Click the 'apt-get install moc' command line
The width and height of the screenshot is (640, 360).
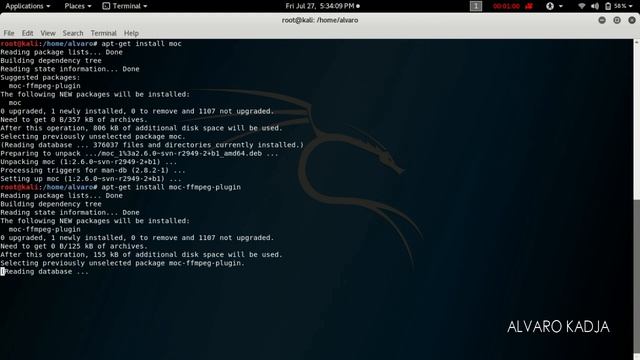[91, 44]
